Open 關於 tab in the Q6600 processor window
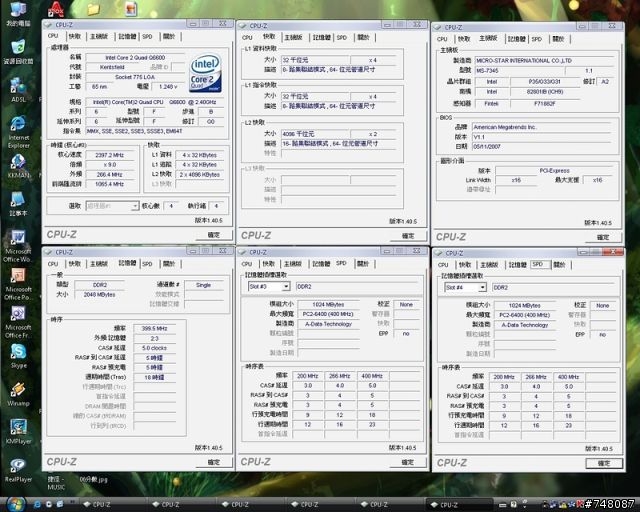 coord(169,36)
